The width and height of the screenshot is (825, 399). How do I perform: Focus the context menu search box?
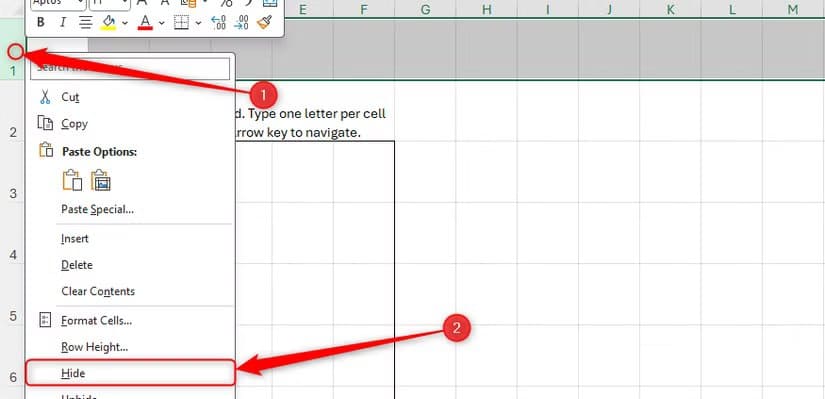coord(130,68)
